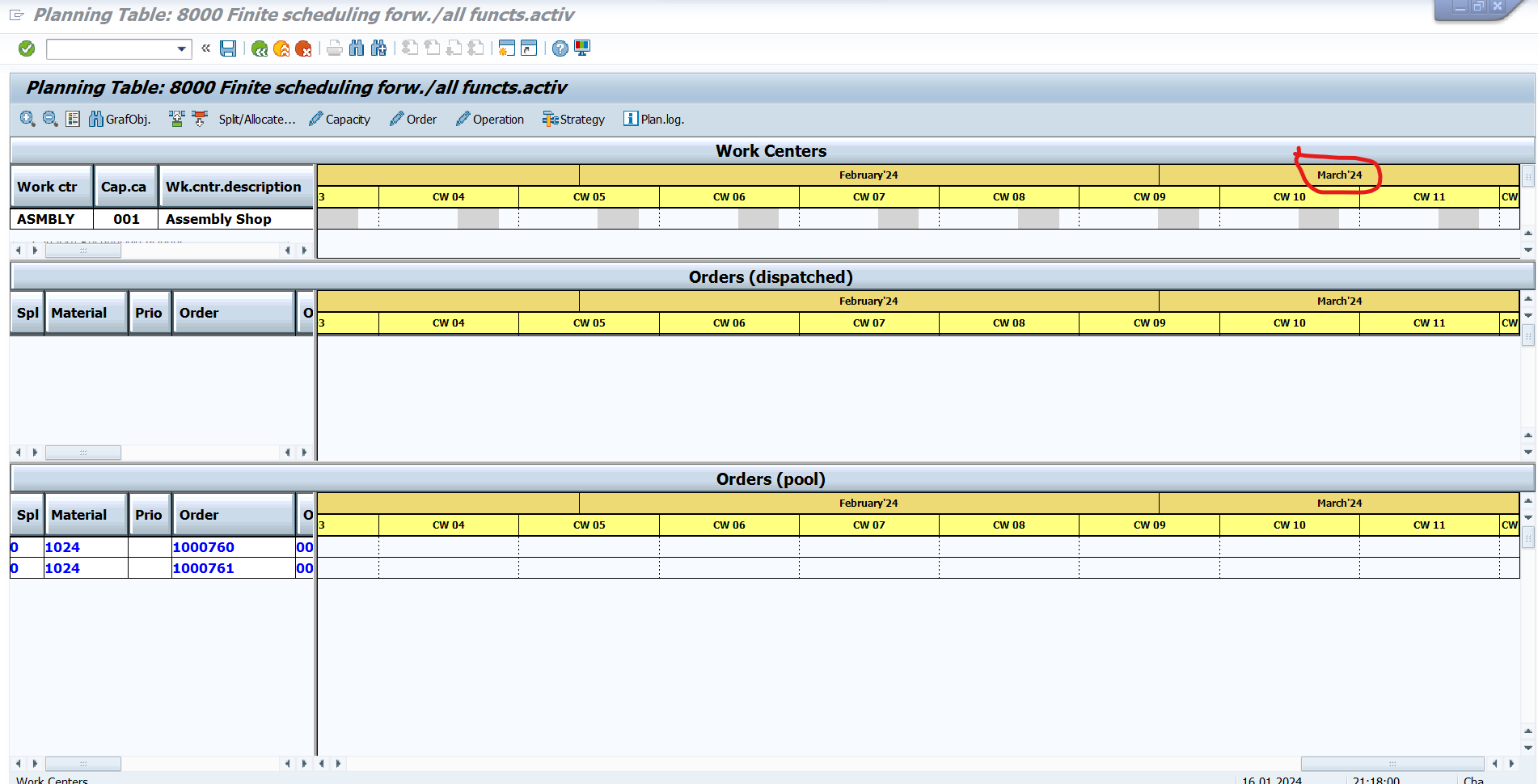Viewport: 1538px width, 784px height.
Task: Choose the Strategy settings
Action: pos(573,119)
